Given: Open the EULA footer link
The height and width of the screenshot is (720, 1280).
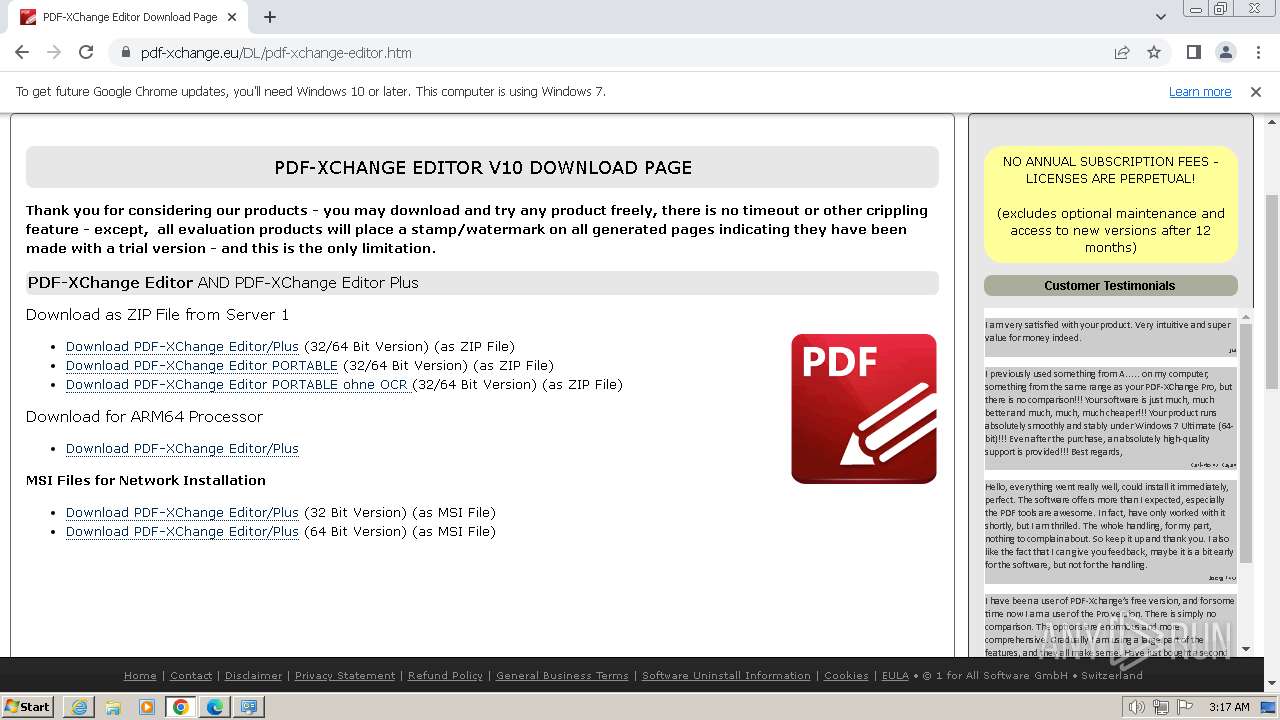Looking at the screenshot, I should [895, 675].
